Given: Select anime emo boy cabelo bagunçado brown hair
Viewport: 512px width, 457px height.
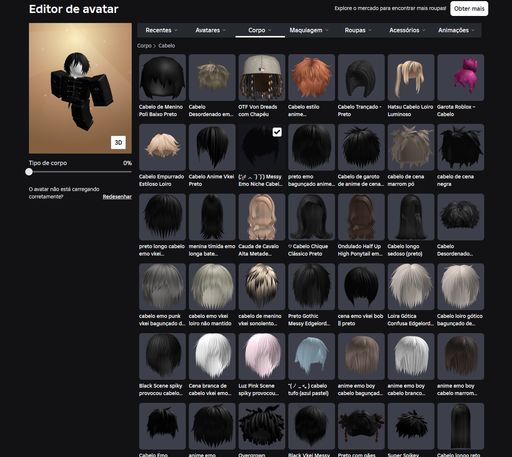Looking at the screenshot, I should 361,356.
